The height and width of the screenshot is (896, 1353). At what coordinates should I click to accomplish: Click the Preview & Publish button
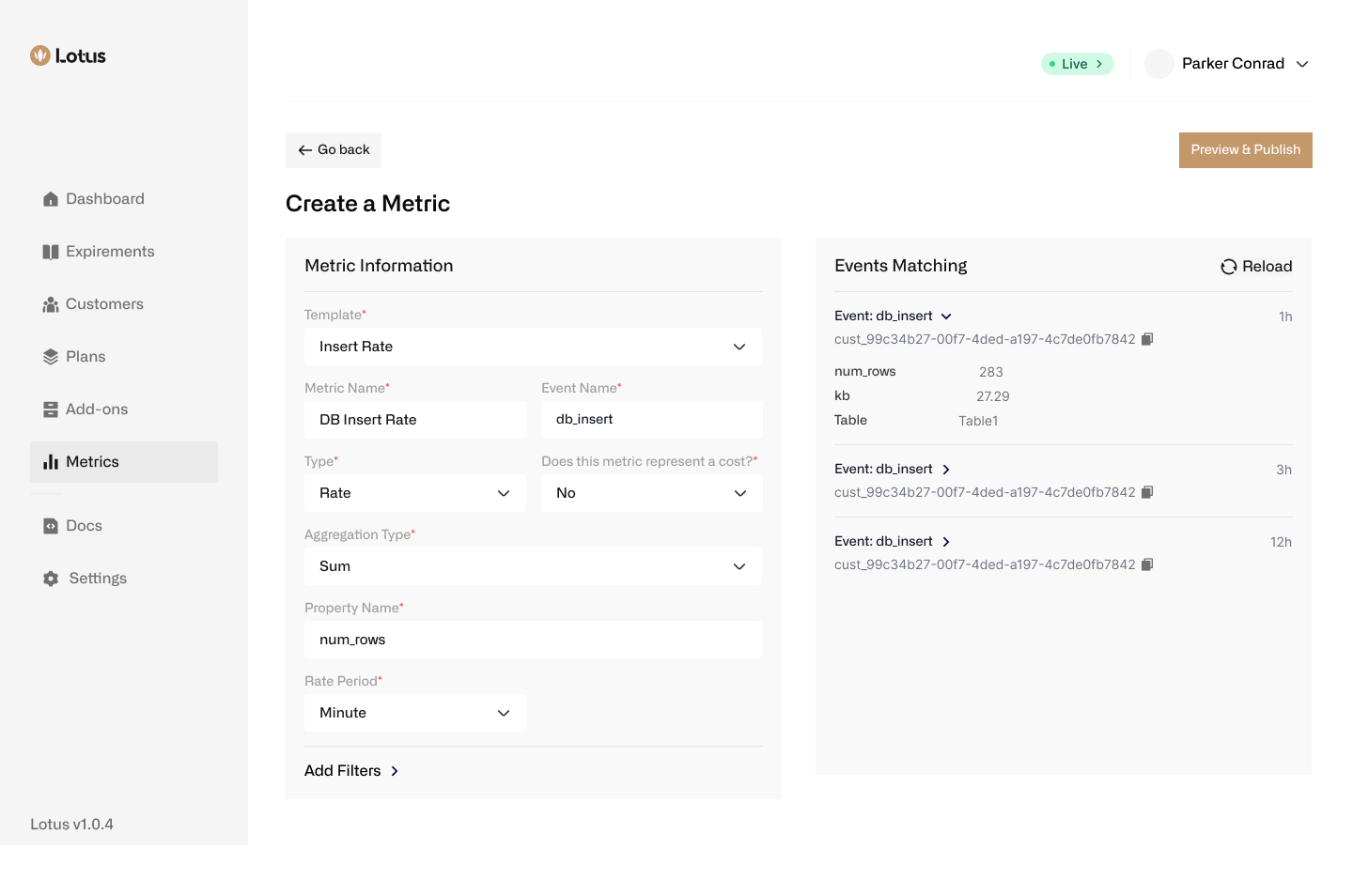pos(1245,150)
